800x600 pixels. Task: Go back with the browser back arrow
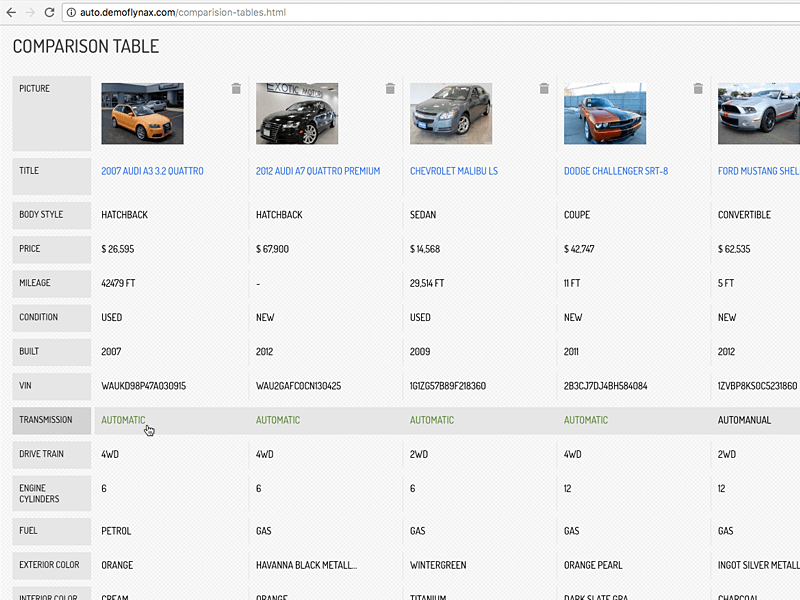tap(11, 12)
